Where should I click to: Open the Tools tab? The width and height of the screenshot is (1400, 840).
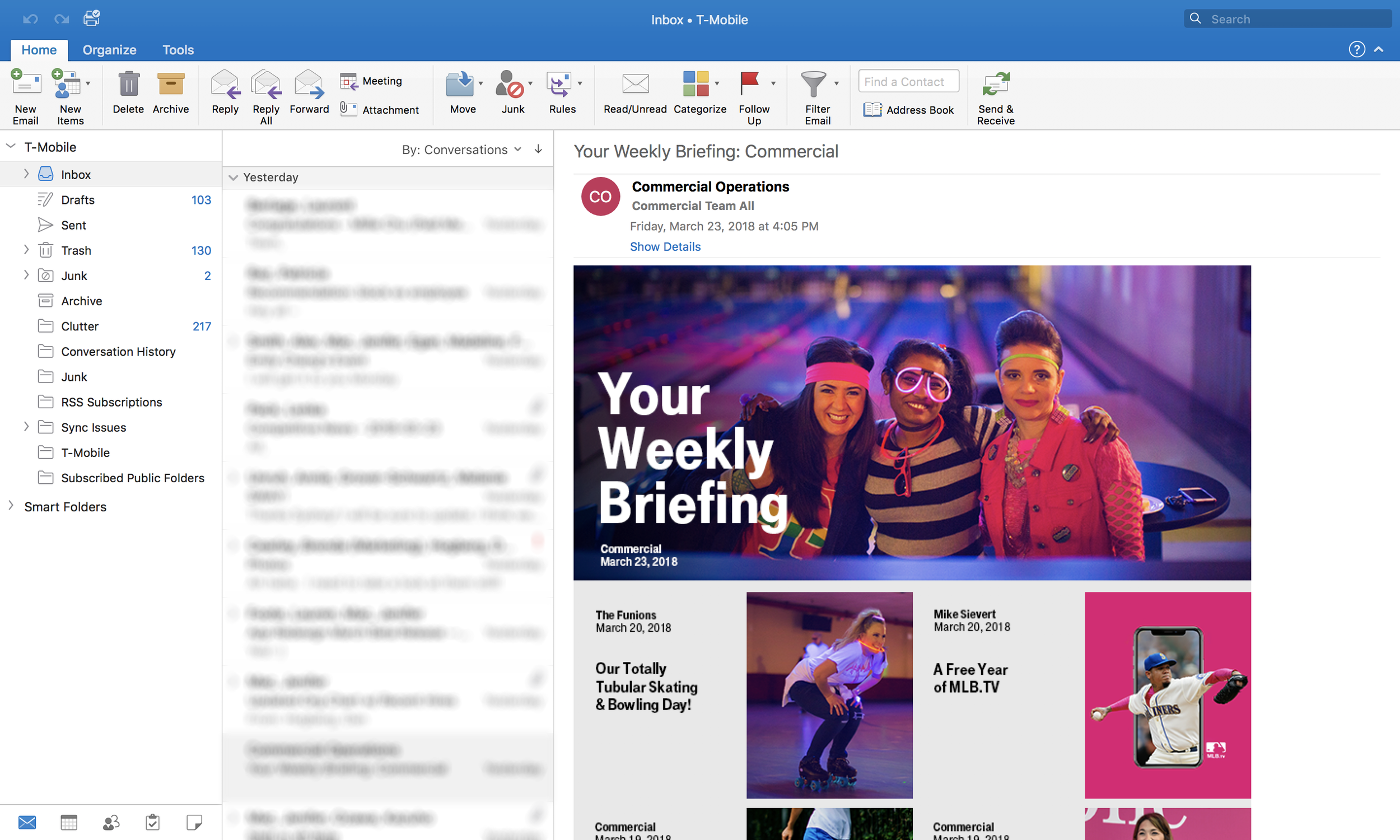pyautogui.click(x=178, y=50)
